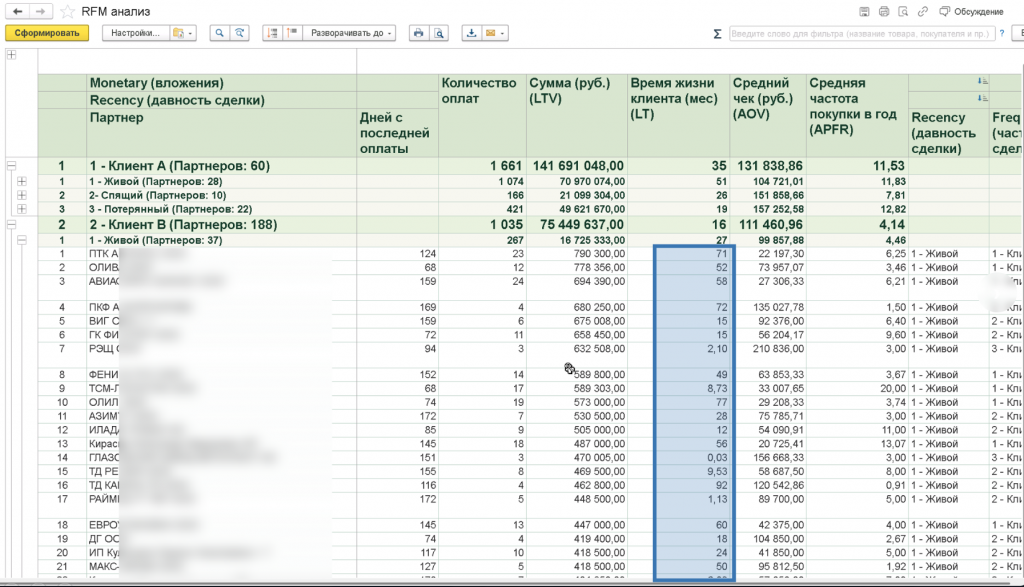This screenshot has height=587, width=1024.
Task: Collapse the 1 - Живой (Партнеров: 37) group
Action: click(x=22, y=240)
